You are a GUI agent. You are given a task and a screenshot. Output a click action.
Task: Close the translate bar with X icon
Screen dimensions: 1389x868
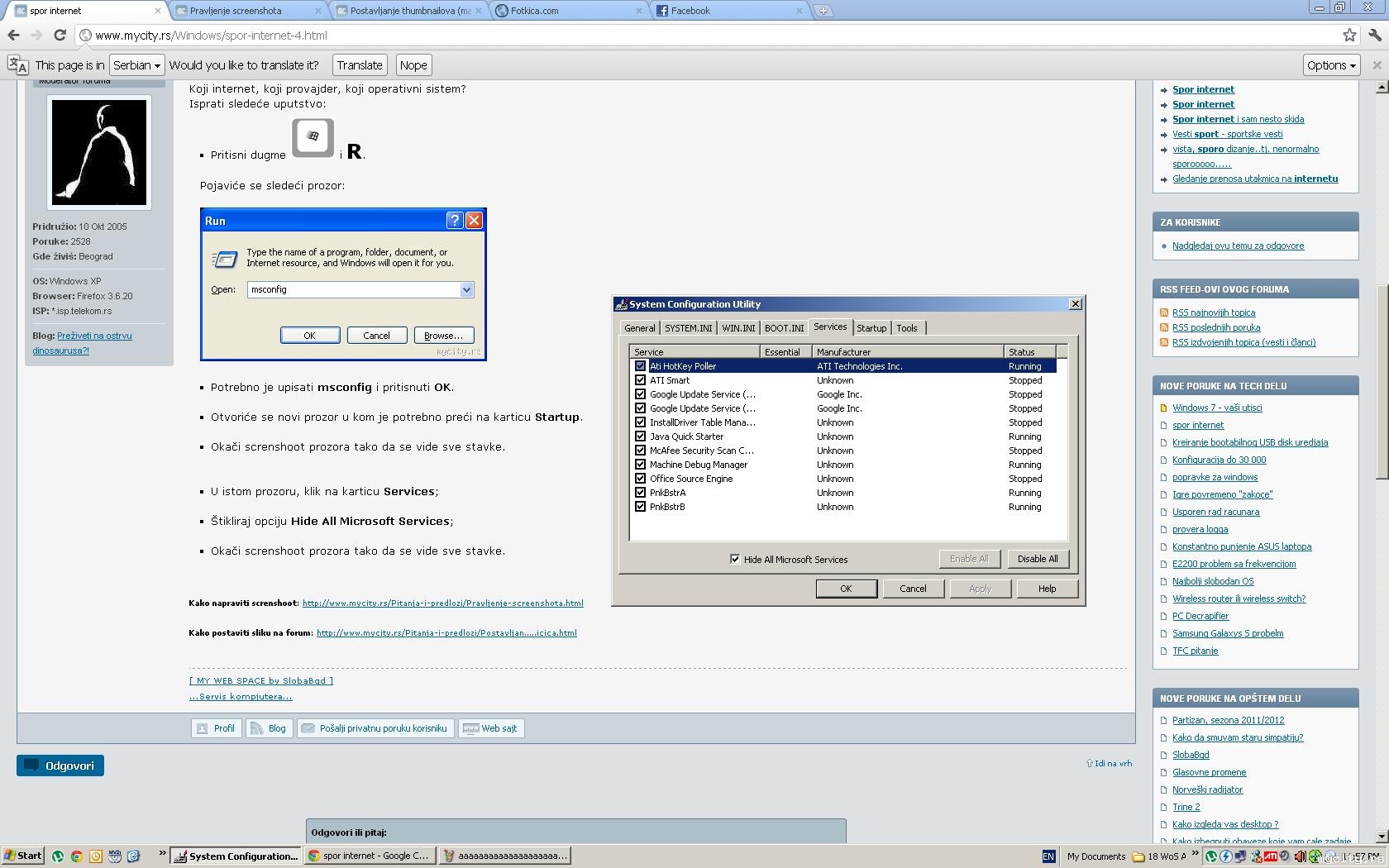pyautogui.click(x=1377, y=65)
